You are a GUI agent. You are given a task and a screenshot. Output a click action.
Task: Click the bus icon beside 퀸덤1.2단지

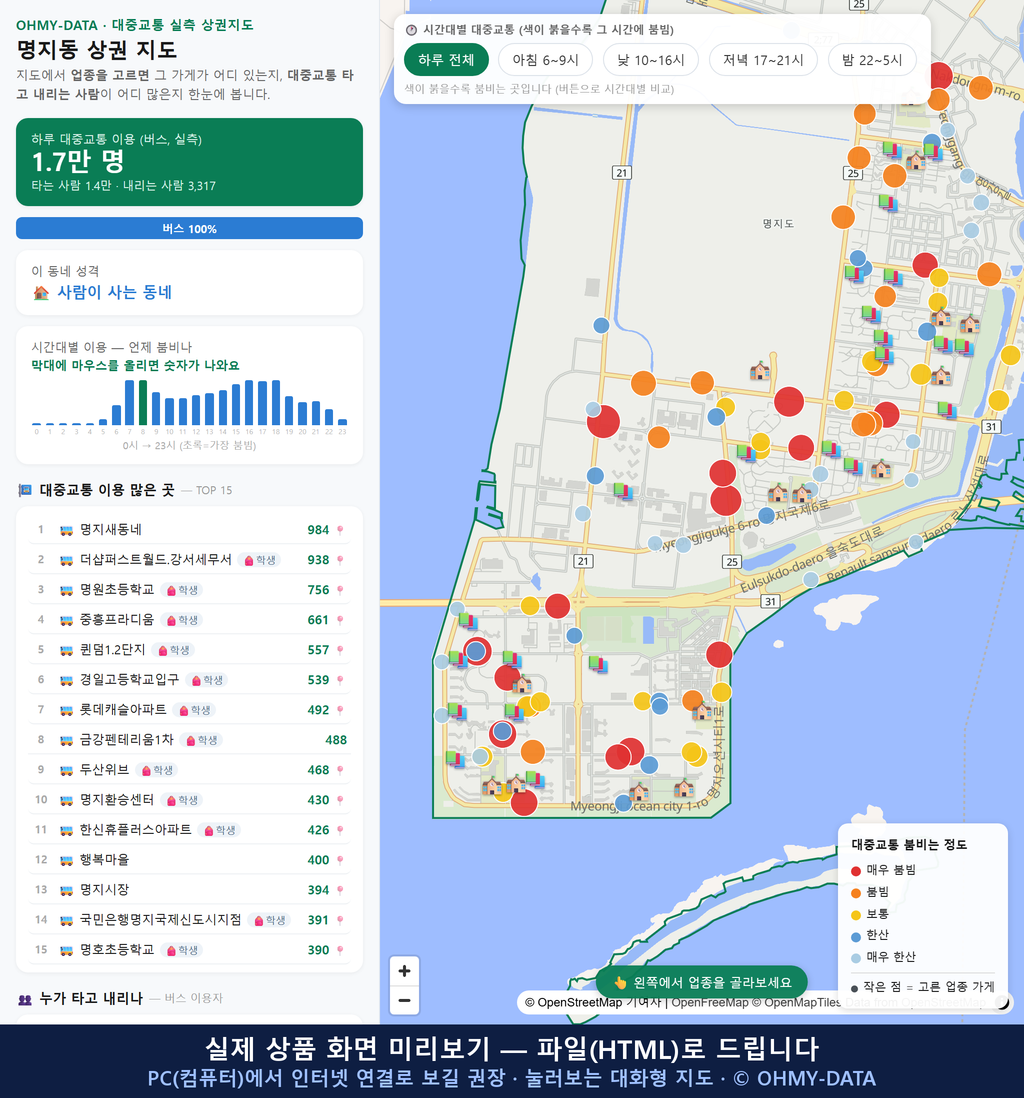click(x=67, y=651)
